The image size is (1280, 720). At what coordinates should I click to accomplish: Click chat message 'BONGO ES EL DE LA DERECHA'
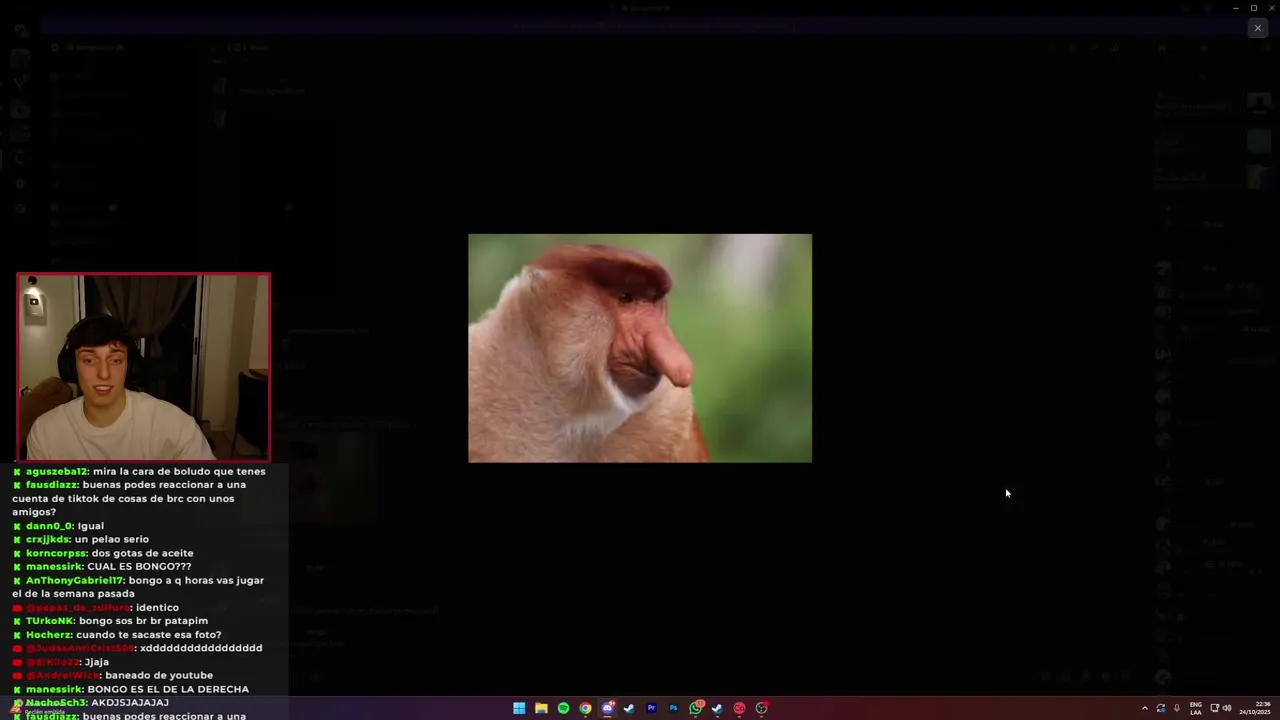click(x=168, y=689)
